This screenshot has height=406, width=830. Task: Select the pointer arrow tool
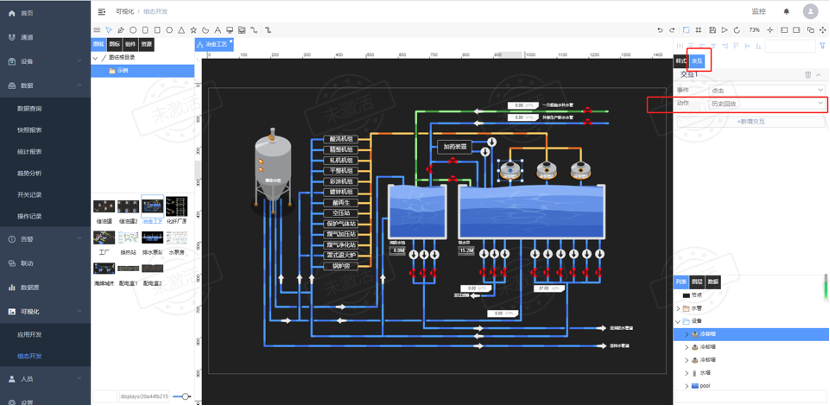108,30
